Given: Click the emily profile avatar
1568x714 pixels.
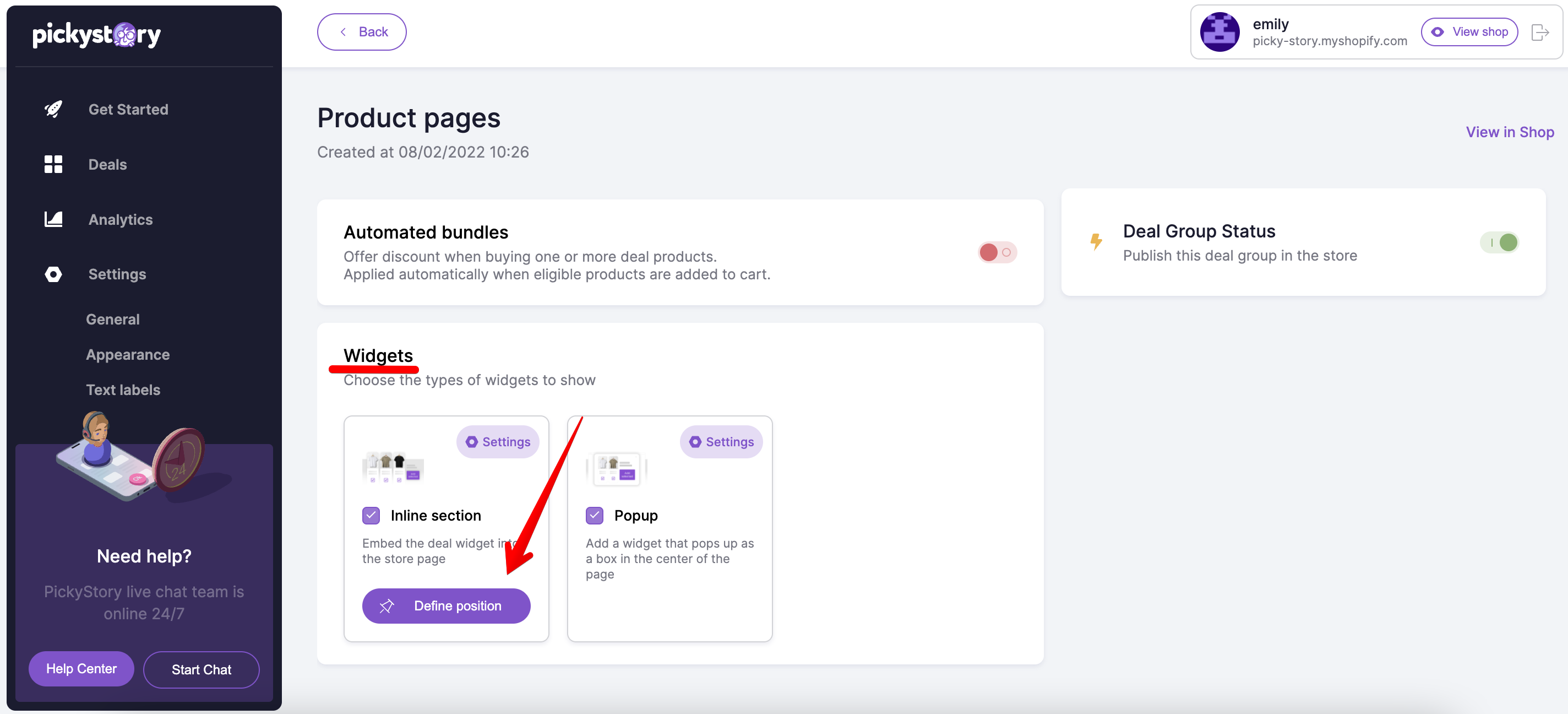Looking at the screenshot, I should (x=1219, y=32).
